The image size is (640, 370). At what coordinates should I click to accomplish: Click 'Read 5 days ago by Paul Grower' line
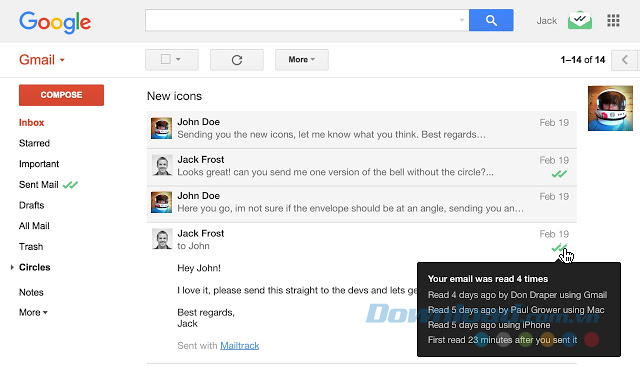point(516,310)
